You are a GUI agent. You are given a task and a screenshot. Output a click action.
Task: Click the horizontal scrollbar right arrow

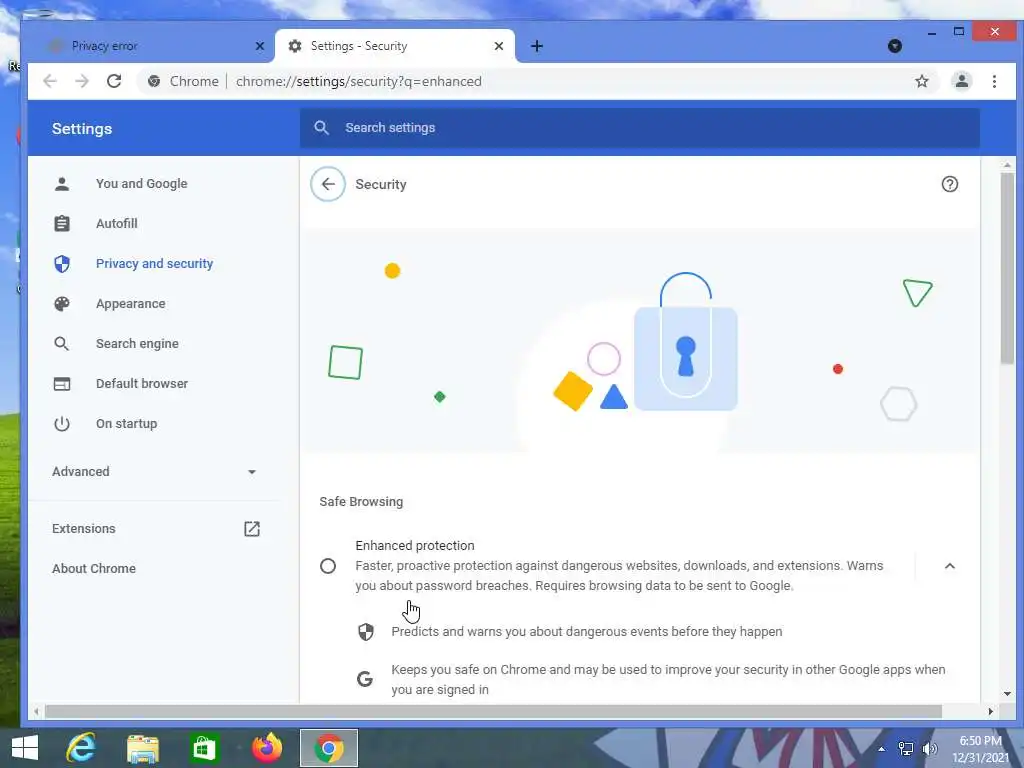[x=991, y=711]
